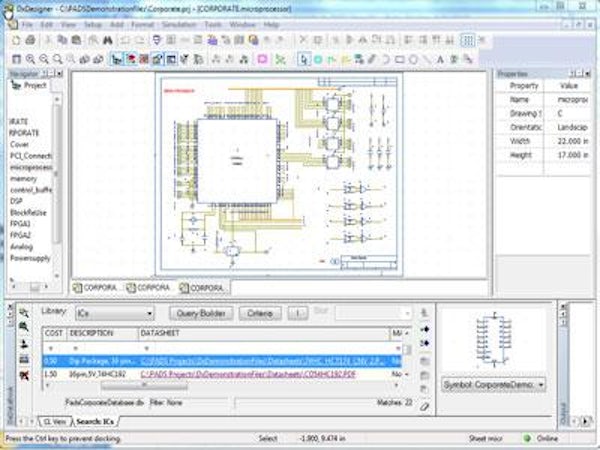Screen dimensions: 600x450
Task: Expand the Symbol CorporateDemo dropdown
Action: tap(541, 383)
